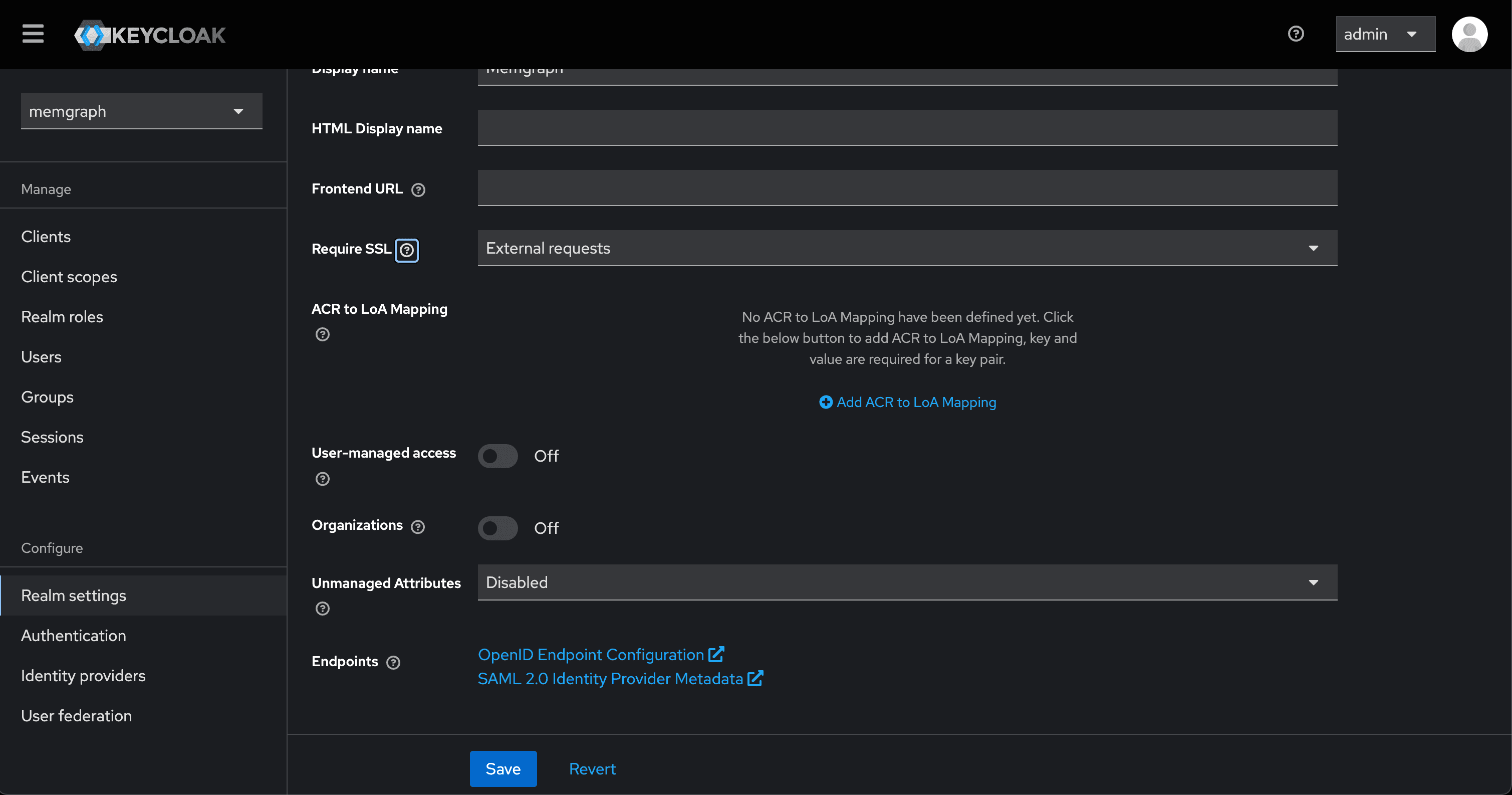Toggle User-managed access switch
The image size is (1512, 795).
[x=497, y=456]
